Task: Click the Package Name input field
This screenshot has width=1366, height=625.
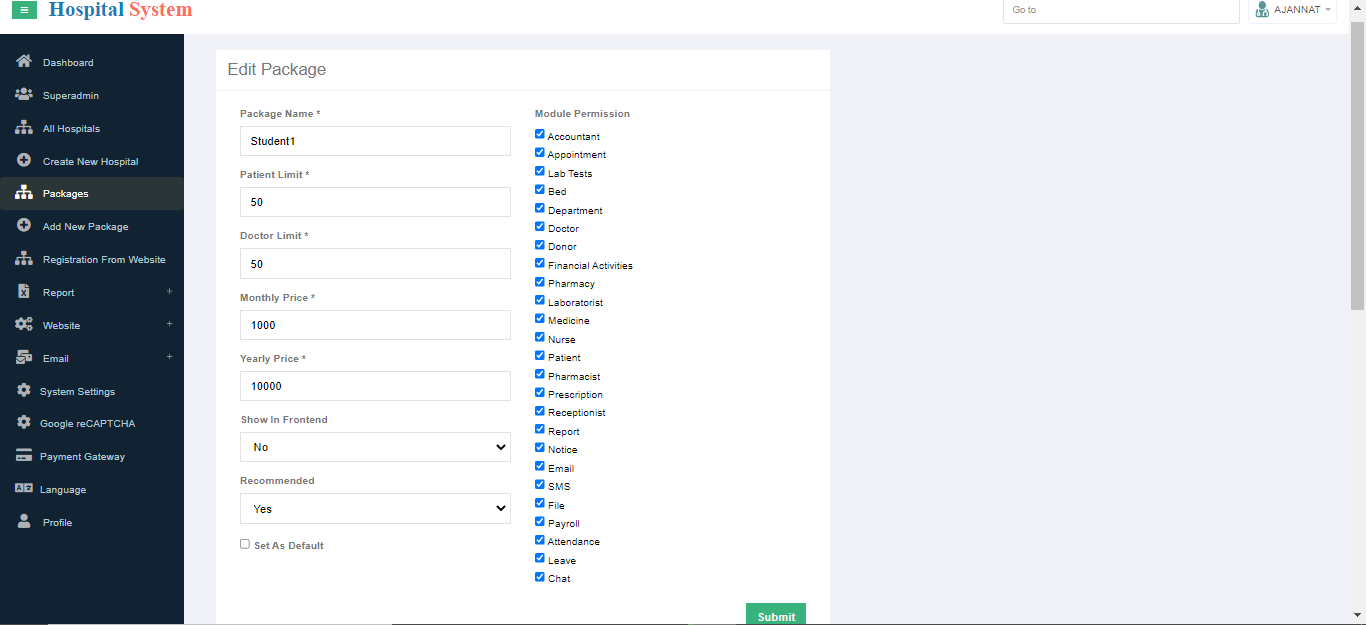Action: [x=375, y=141]
